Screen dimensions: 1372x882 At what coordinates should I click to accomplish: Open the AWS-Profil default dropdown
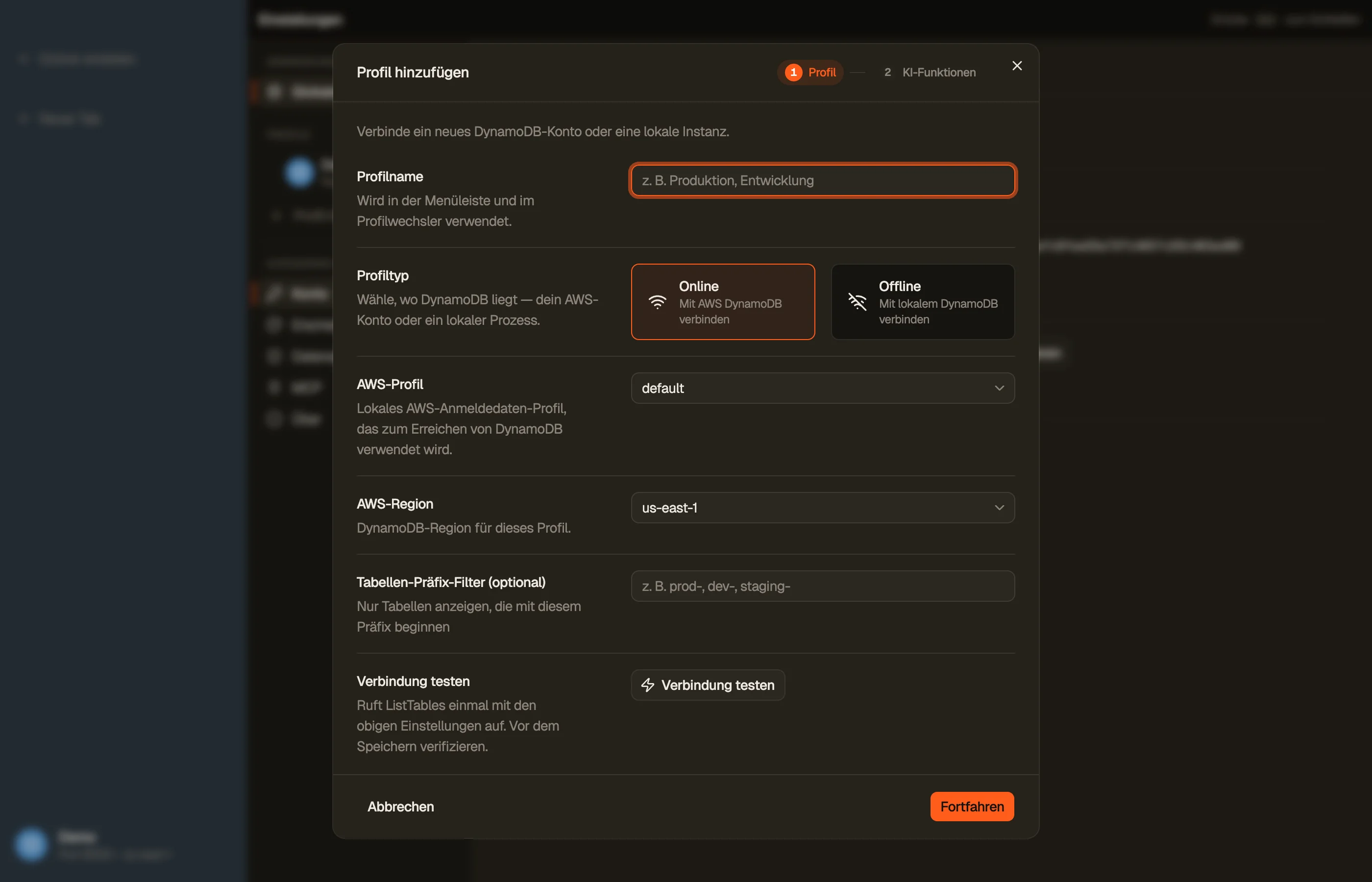point(823,388)
